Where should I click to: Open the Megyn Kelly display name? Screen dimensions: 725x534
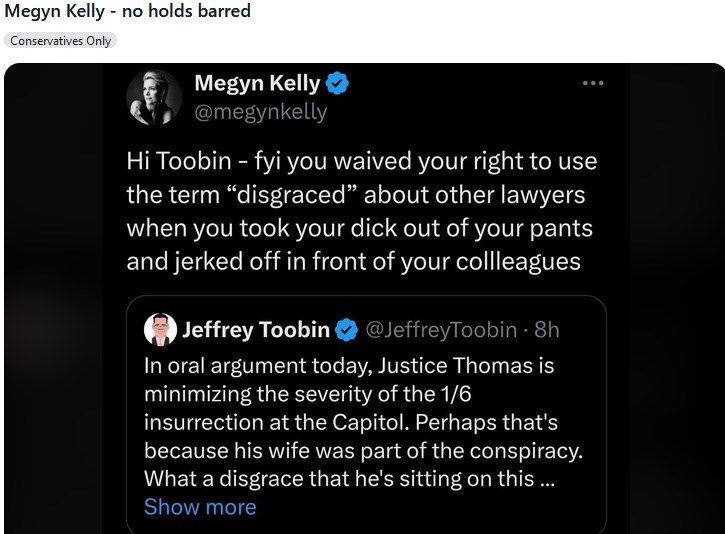(x=257, y=84)
